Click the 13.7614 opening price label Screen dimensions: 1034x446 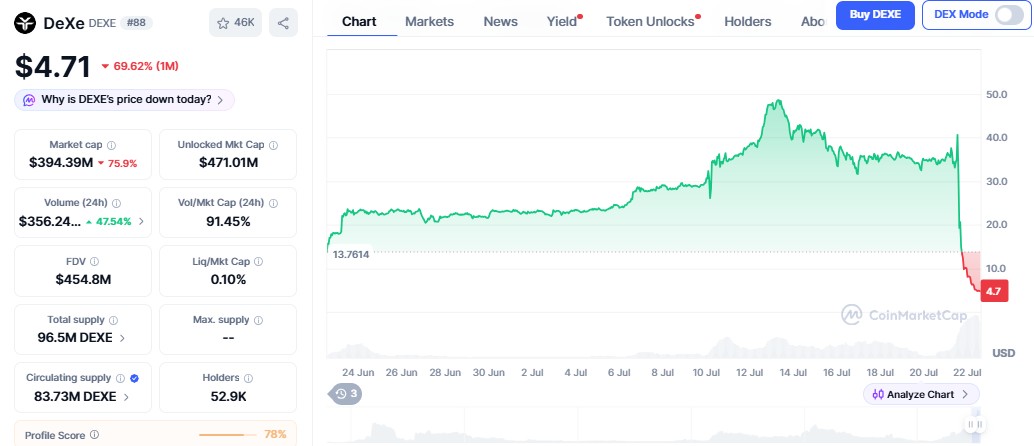pyautogui.click(x=351, y=255)
